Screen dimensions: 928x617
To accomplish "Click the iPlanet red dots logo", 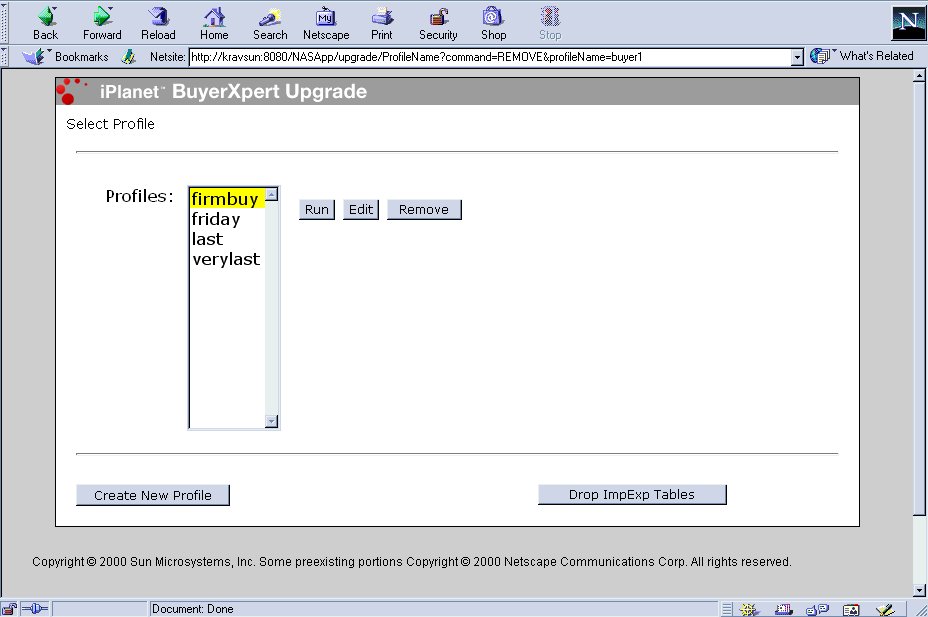I will (70, 91).
